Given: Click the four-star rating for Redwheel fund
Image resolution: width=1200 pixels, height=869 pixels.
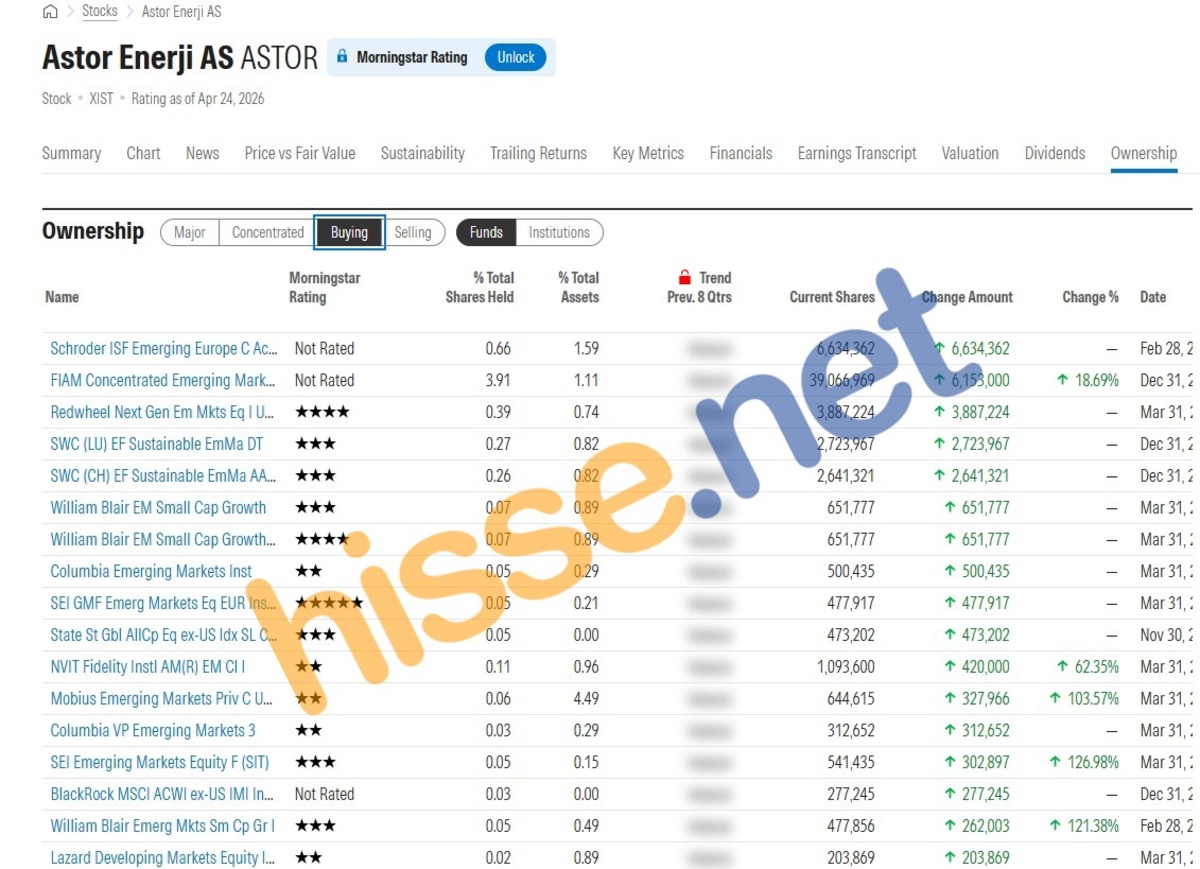Looking at the screenshot, I should 322,412.
